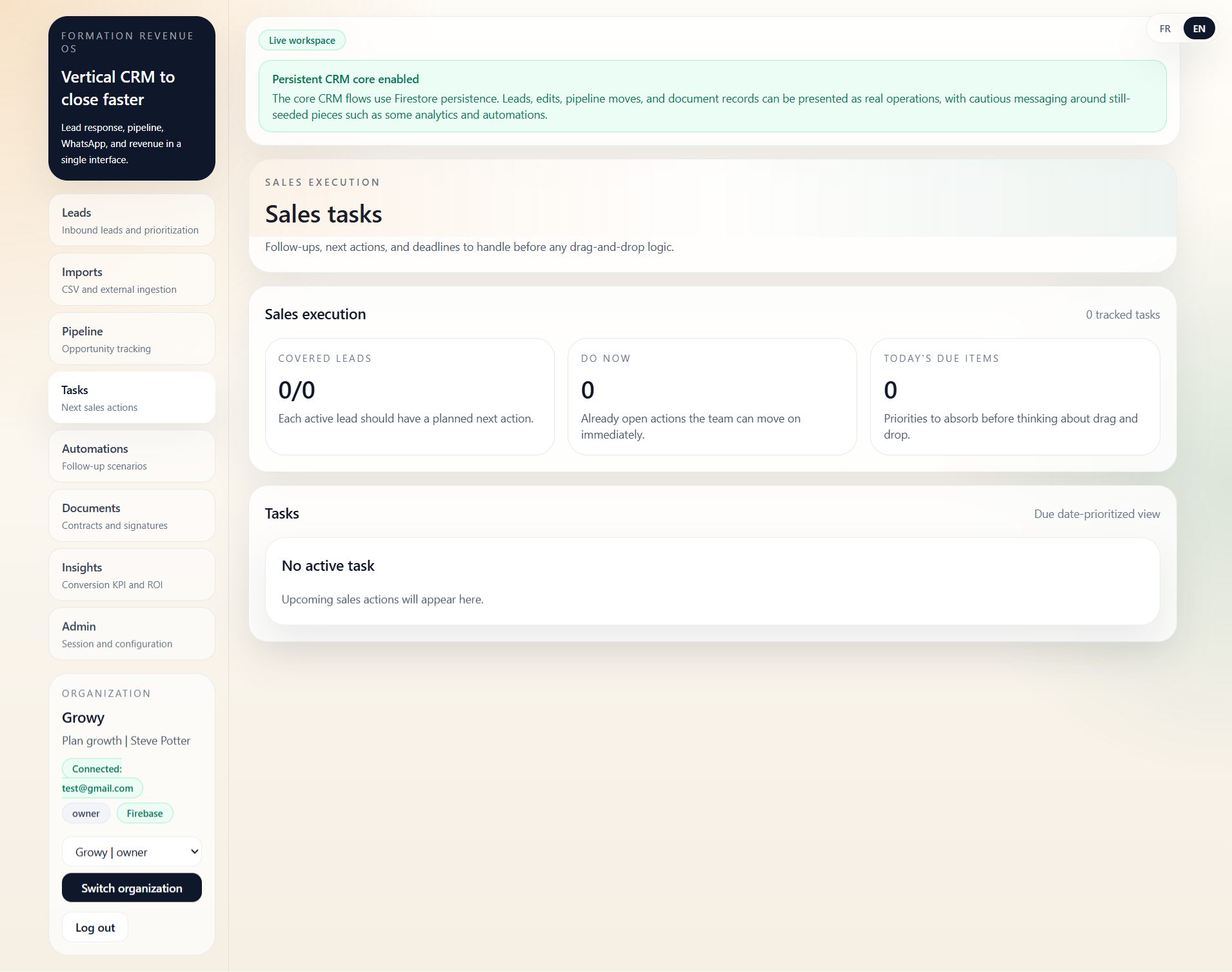Select the Tasks navigation item
Viewport: 1232px width, 972px height.
pyautogui.click(x=132, y=398)
